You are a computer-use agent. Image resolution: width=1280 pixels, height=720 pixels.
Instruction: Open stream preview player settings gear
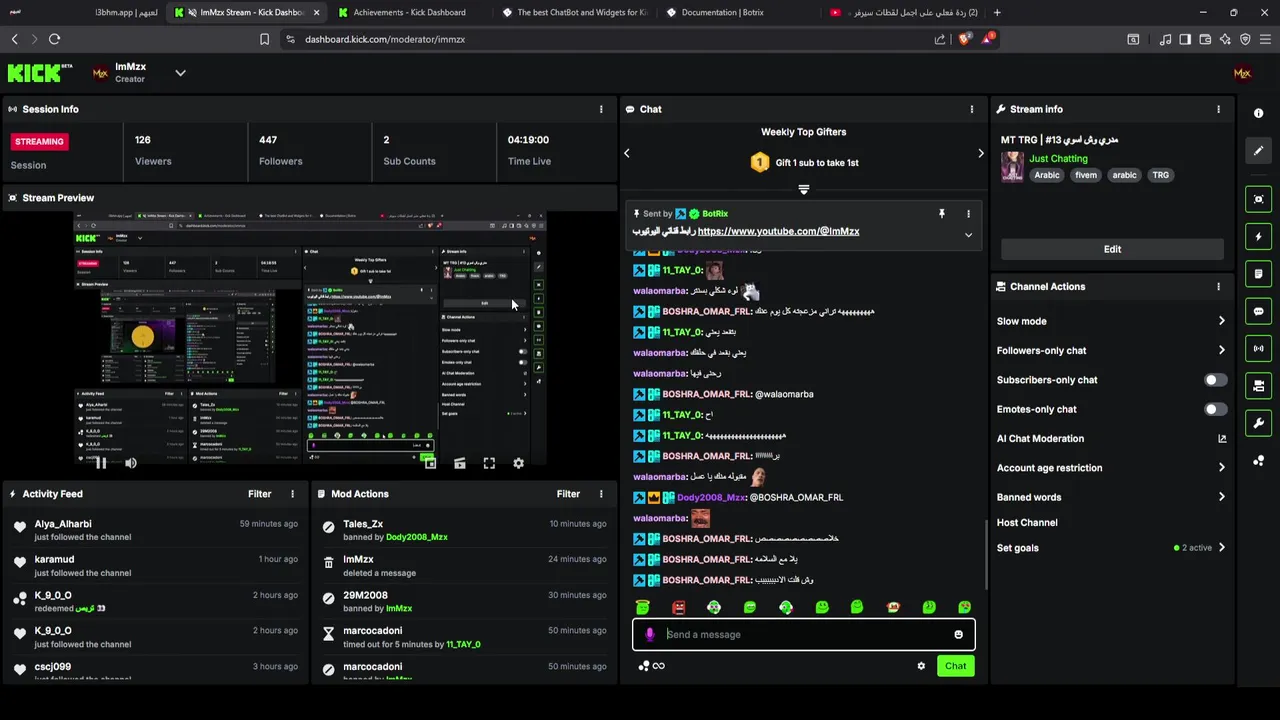tap(518, 463)
